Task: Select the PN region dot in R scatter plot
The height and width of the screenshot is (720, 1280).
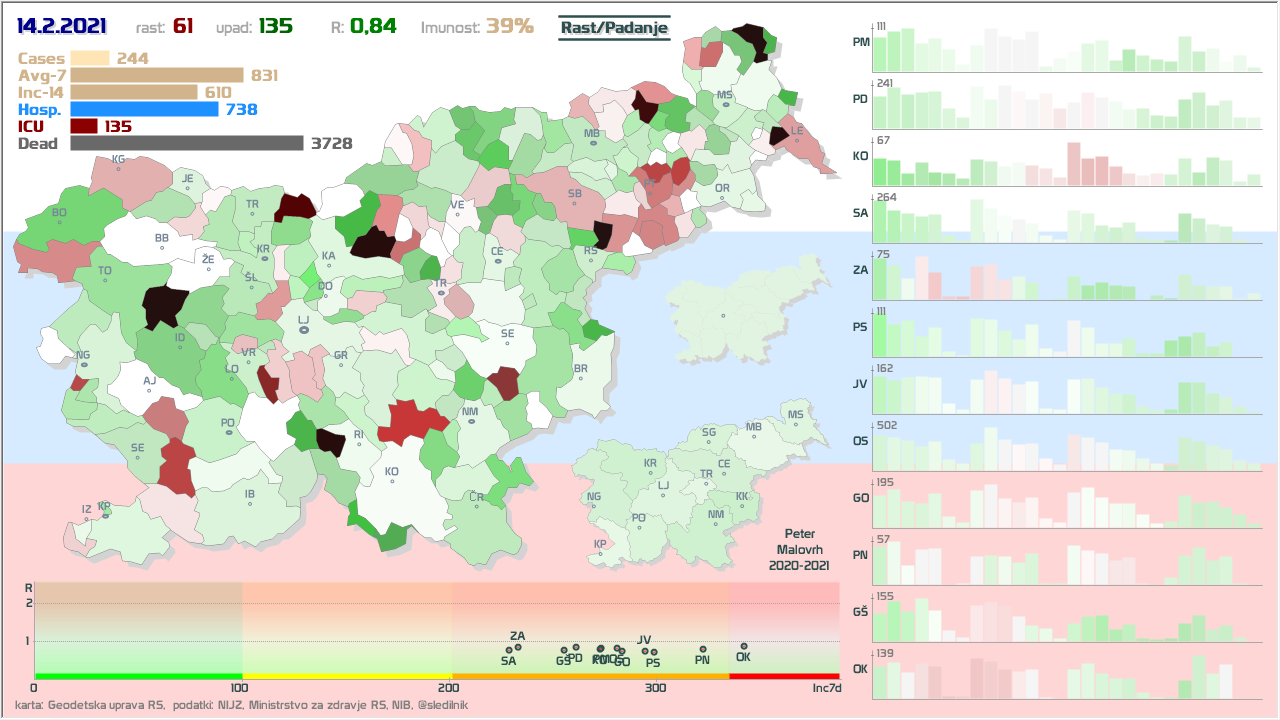Action: point(702,649)
